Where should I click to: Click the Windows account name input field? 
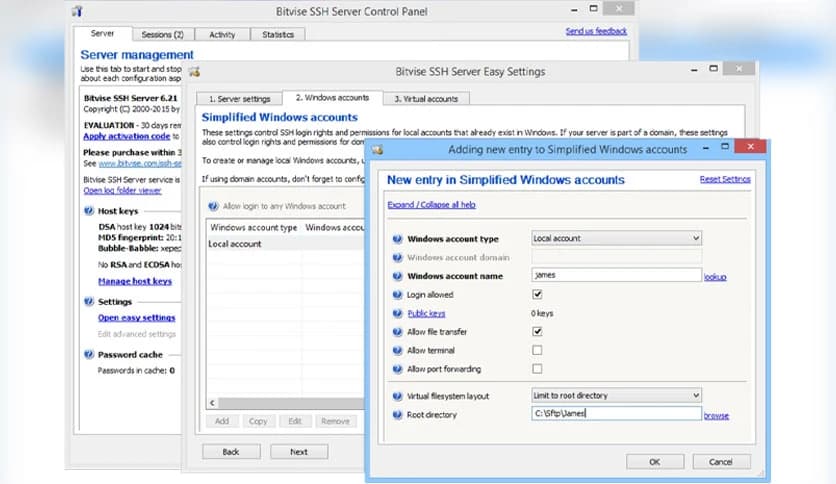click(616, 275)
